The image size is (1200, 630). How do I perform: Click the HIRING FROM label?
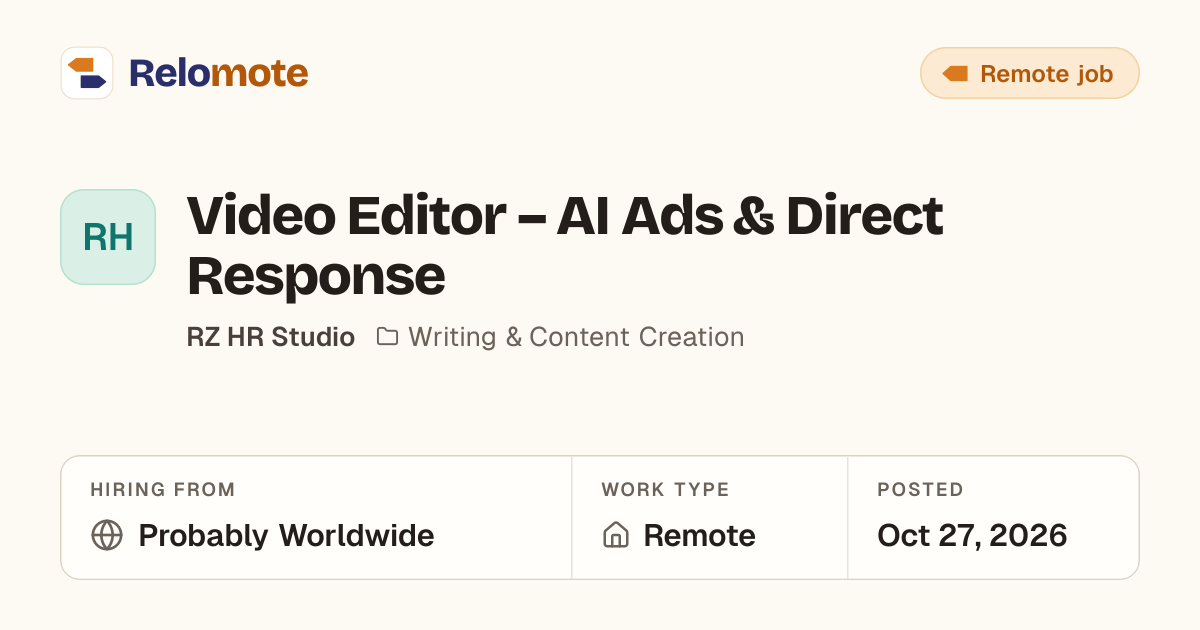pos(163,490)
